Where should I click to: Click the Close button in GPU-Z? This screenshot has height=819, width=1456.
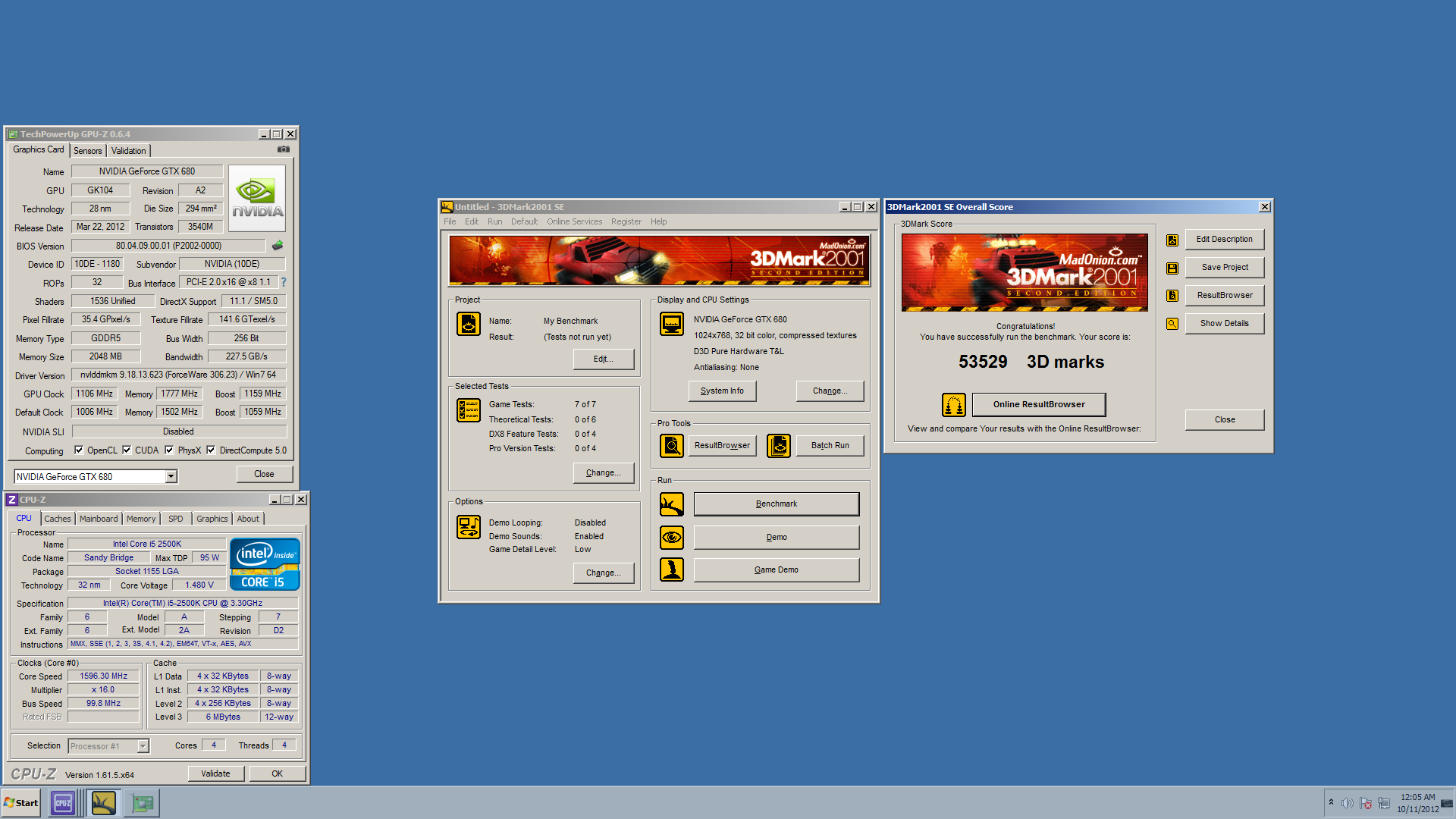click(x=264, y=474)
